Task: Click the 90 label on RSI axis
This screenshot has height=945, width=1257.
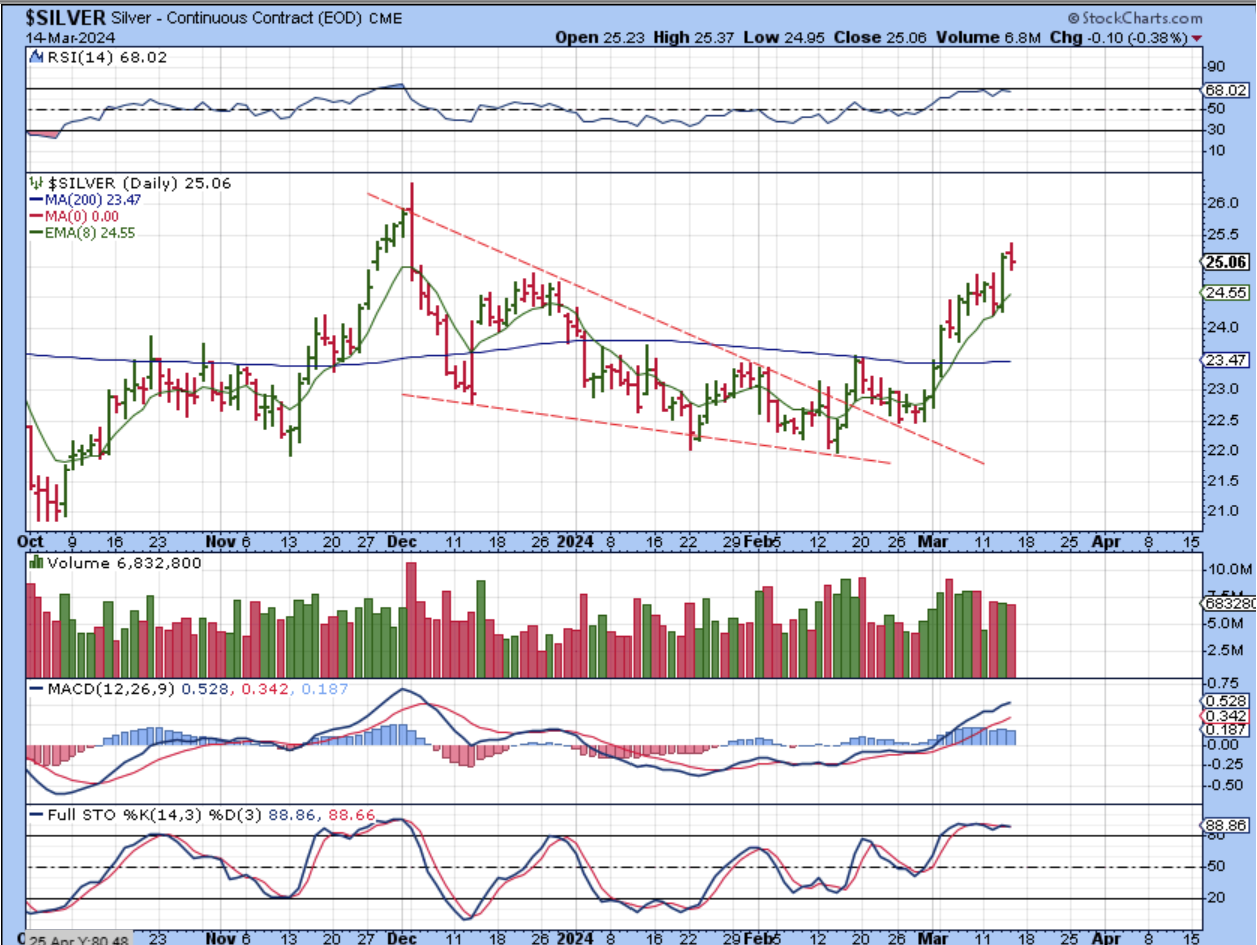Action: point(1217,66)
